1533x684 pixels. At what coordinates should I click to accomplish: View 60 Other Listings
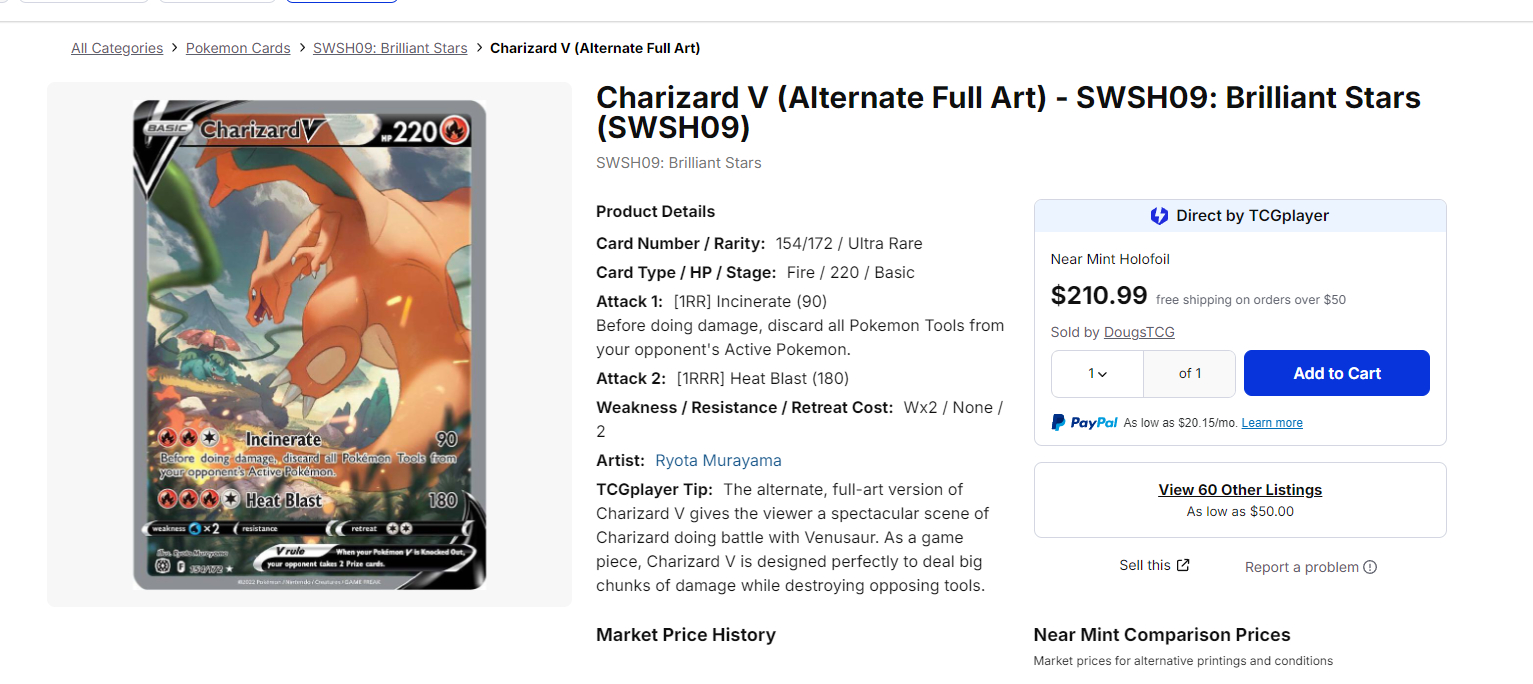click(x=1240, y=490)
